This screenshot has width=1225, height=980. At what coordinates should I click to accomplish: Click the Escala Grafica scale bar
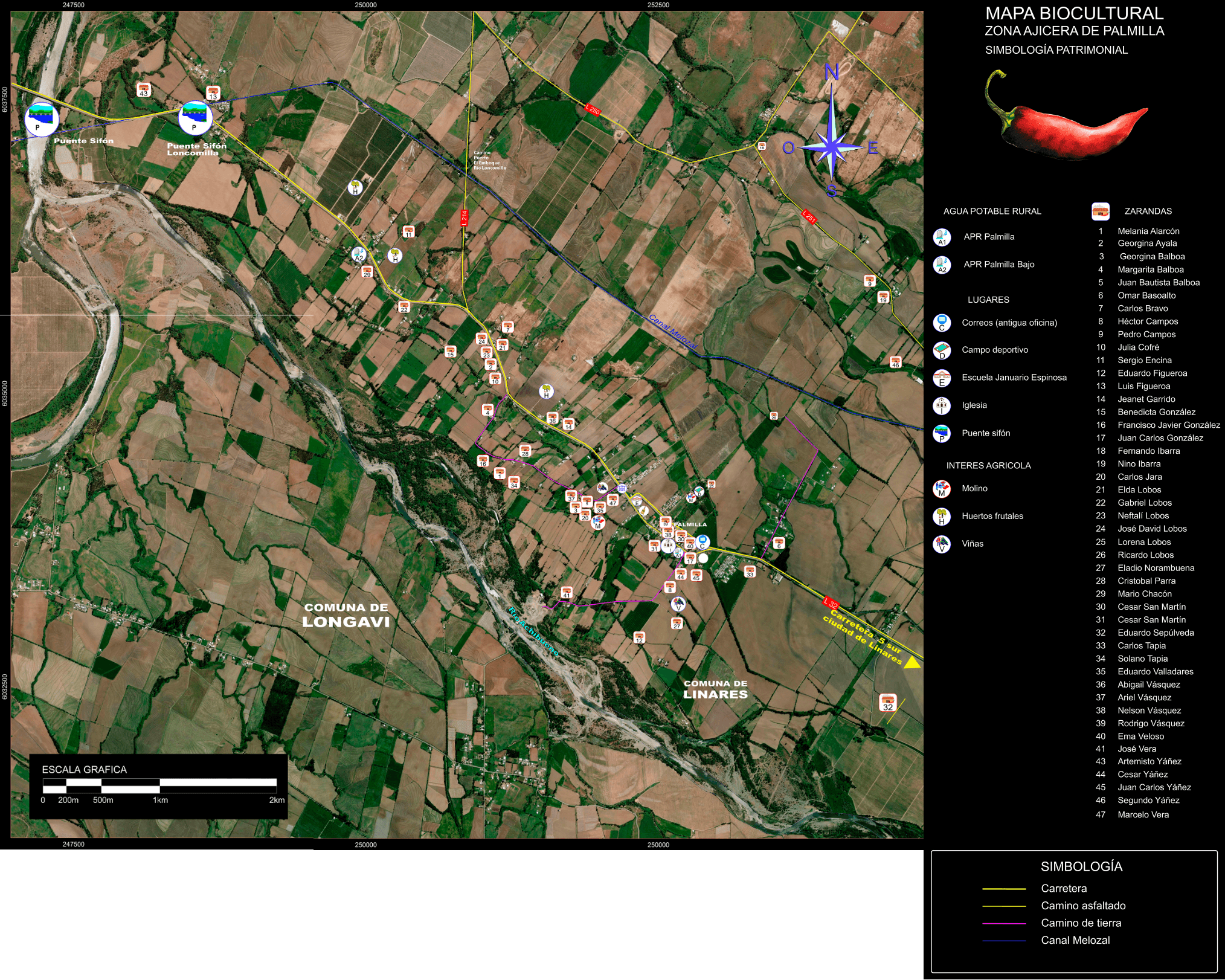click(159, 785)
